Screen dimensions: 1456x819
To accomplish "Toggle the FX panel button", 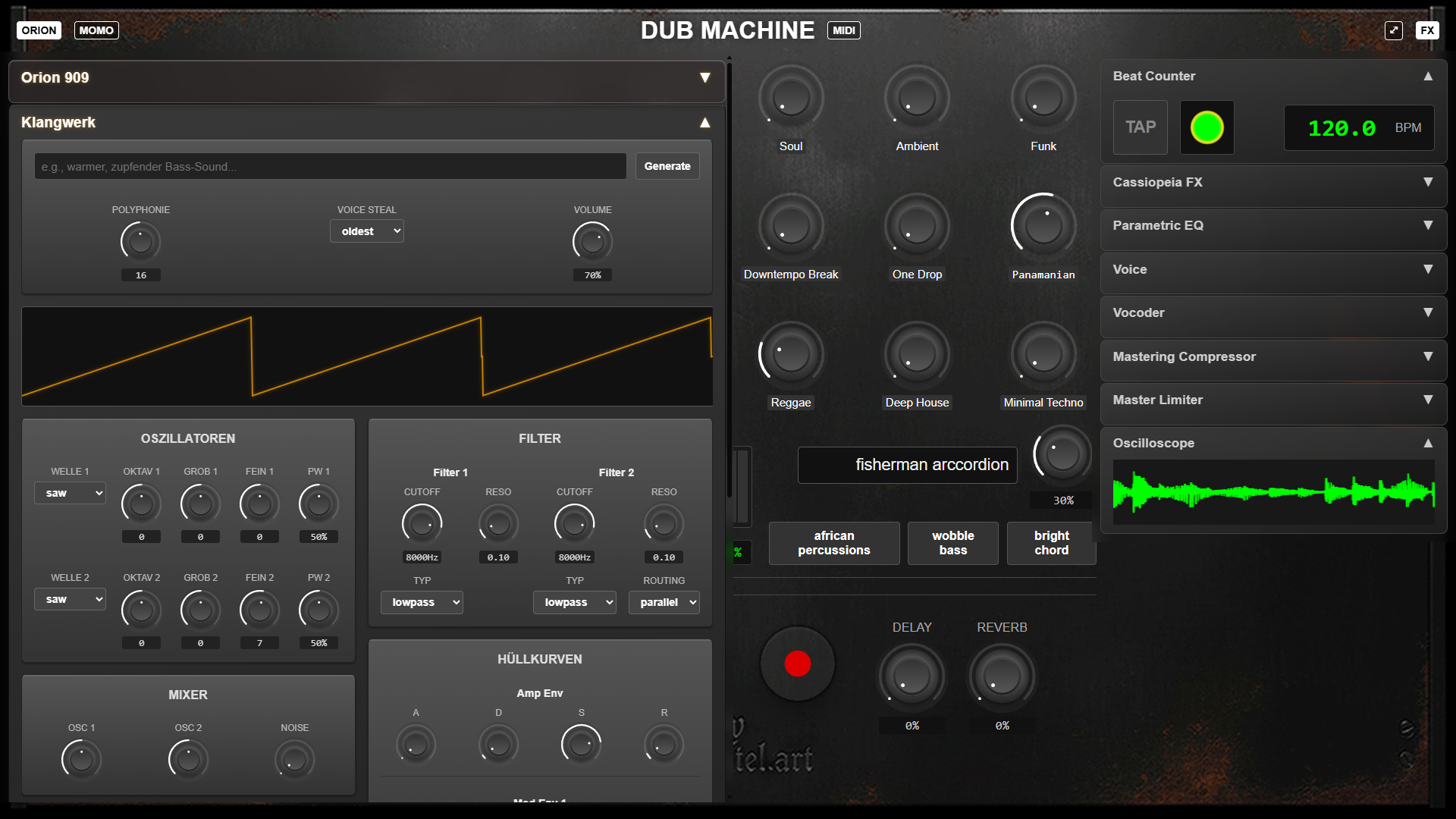I will 1427,30.
